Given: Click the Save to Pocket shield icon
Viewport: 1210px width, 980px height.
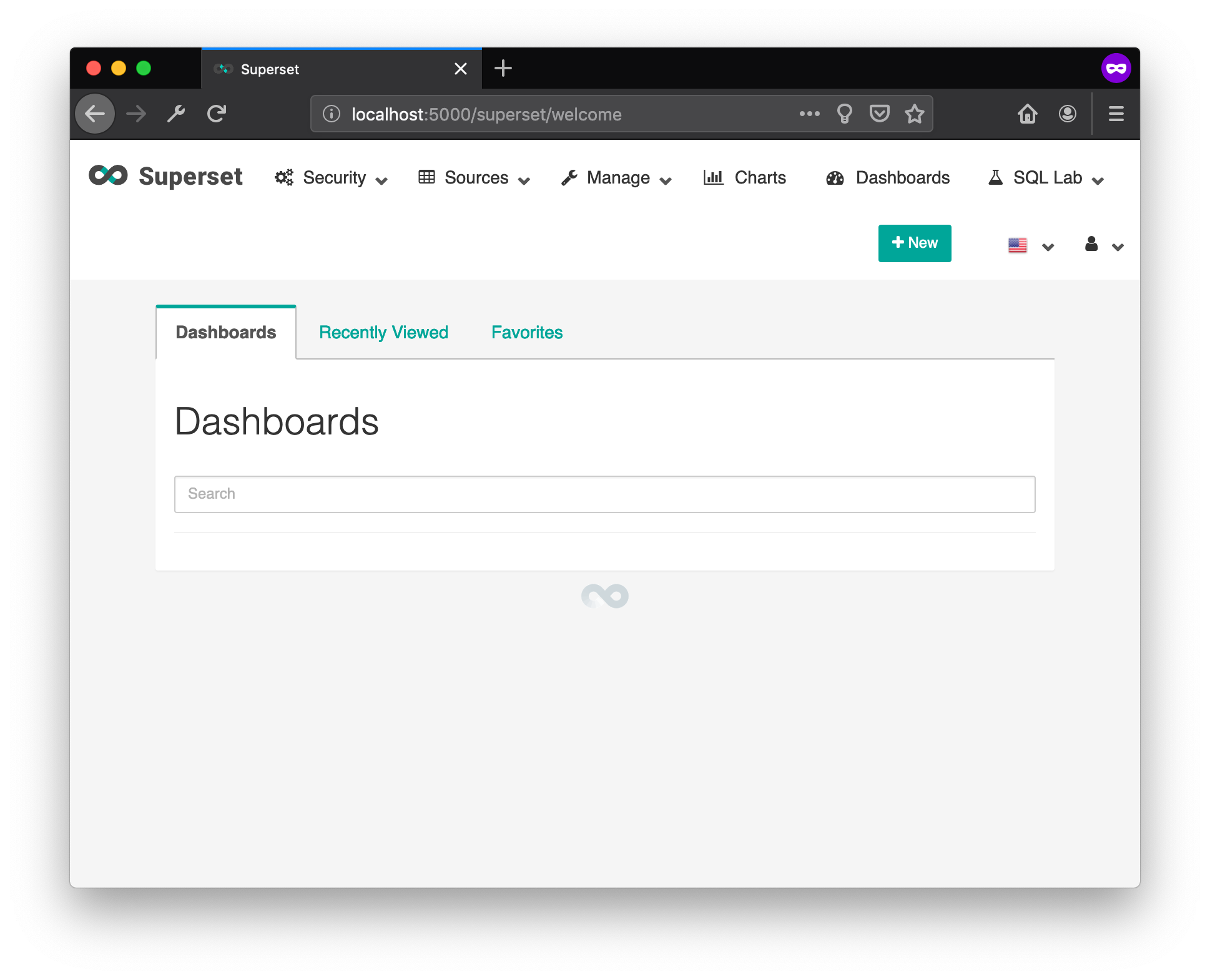Looking at the screenshot, I should 879,114.
